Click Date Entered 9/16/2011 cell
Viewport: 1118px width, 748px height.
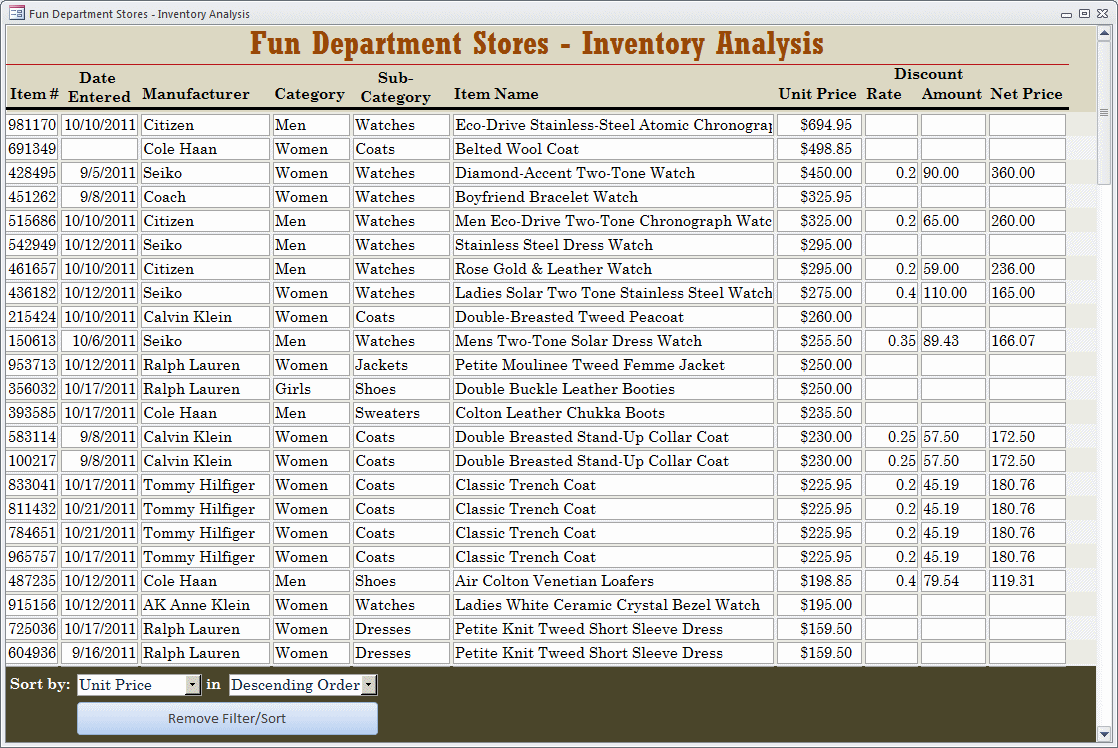99,653
